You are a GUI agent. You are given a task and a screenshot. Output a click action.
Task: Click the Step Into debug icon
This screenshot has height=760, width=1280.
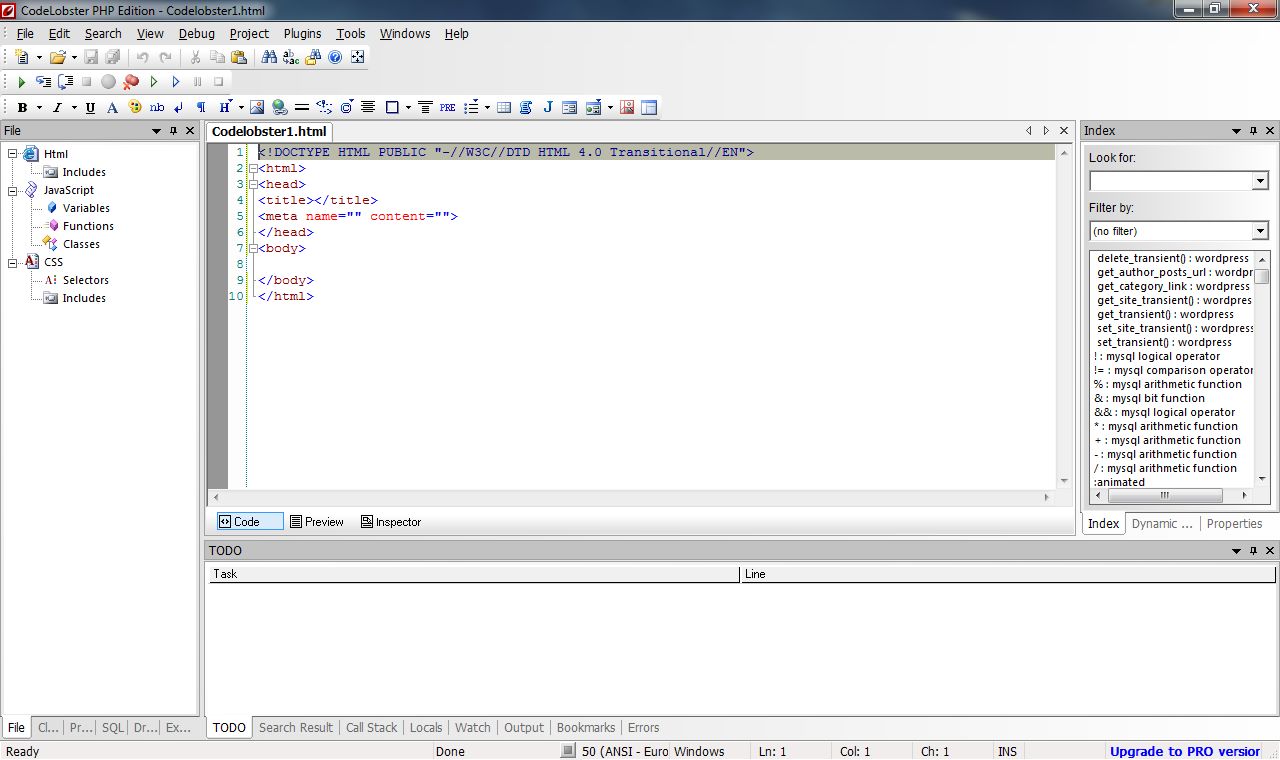tap(43, 82)
